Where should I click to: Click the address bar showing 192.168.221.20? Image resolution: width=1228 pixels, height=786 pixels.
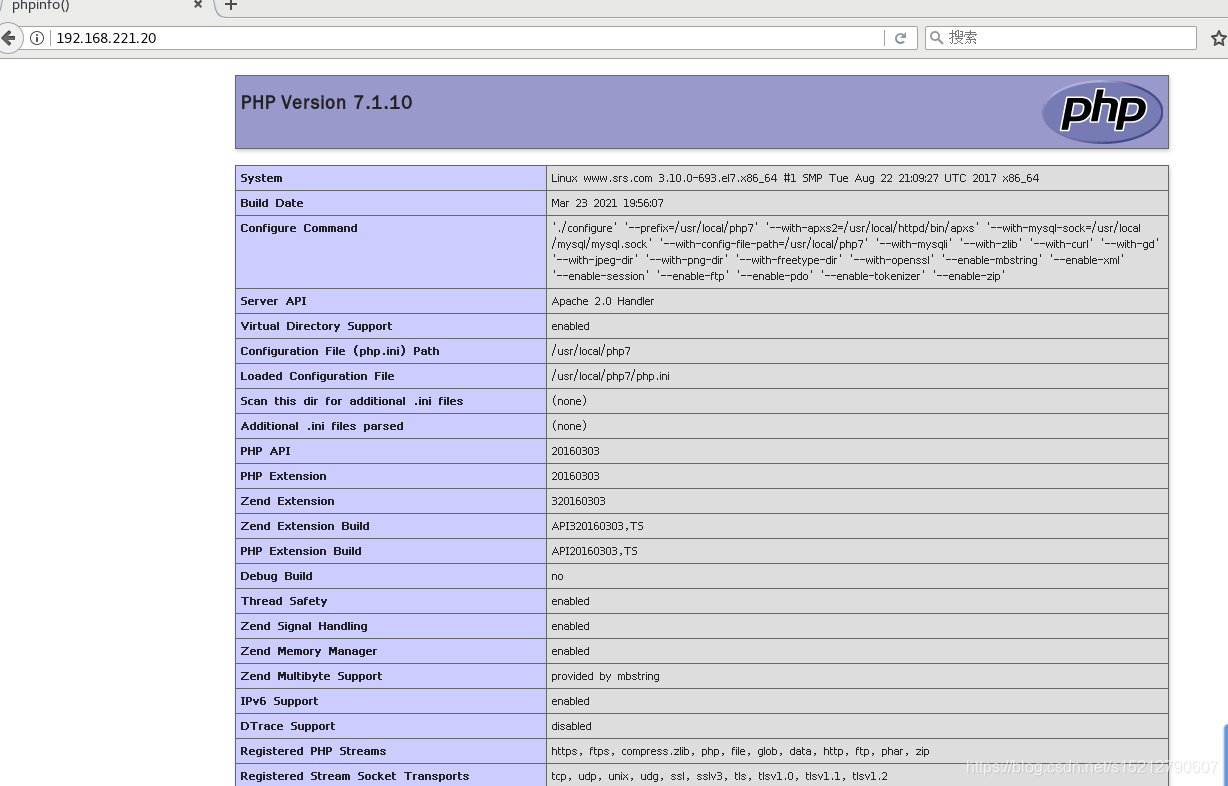(x=467, y=38)
